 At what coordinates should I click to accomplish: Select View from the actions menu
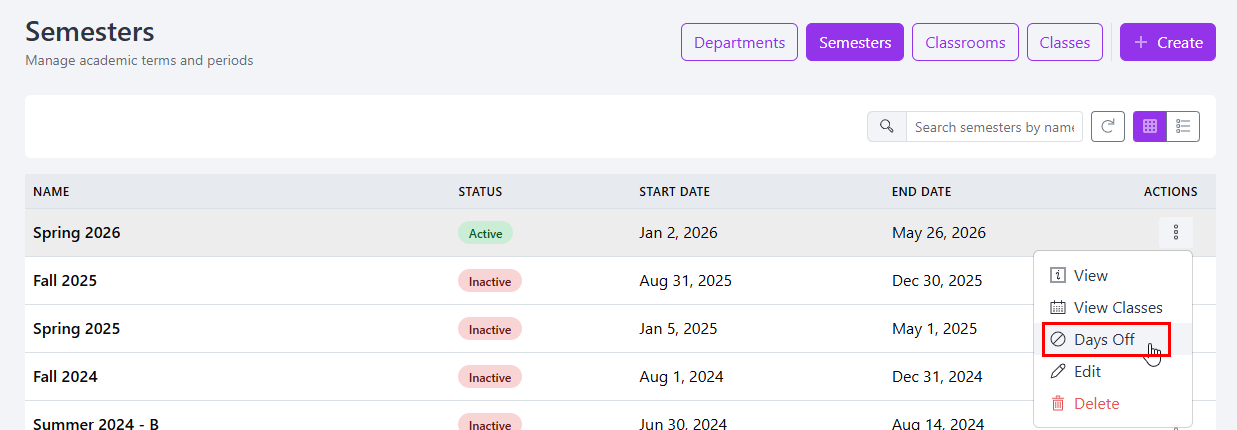1090,275
